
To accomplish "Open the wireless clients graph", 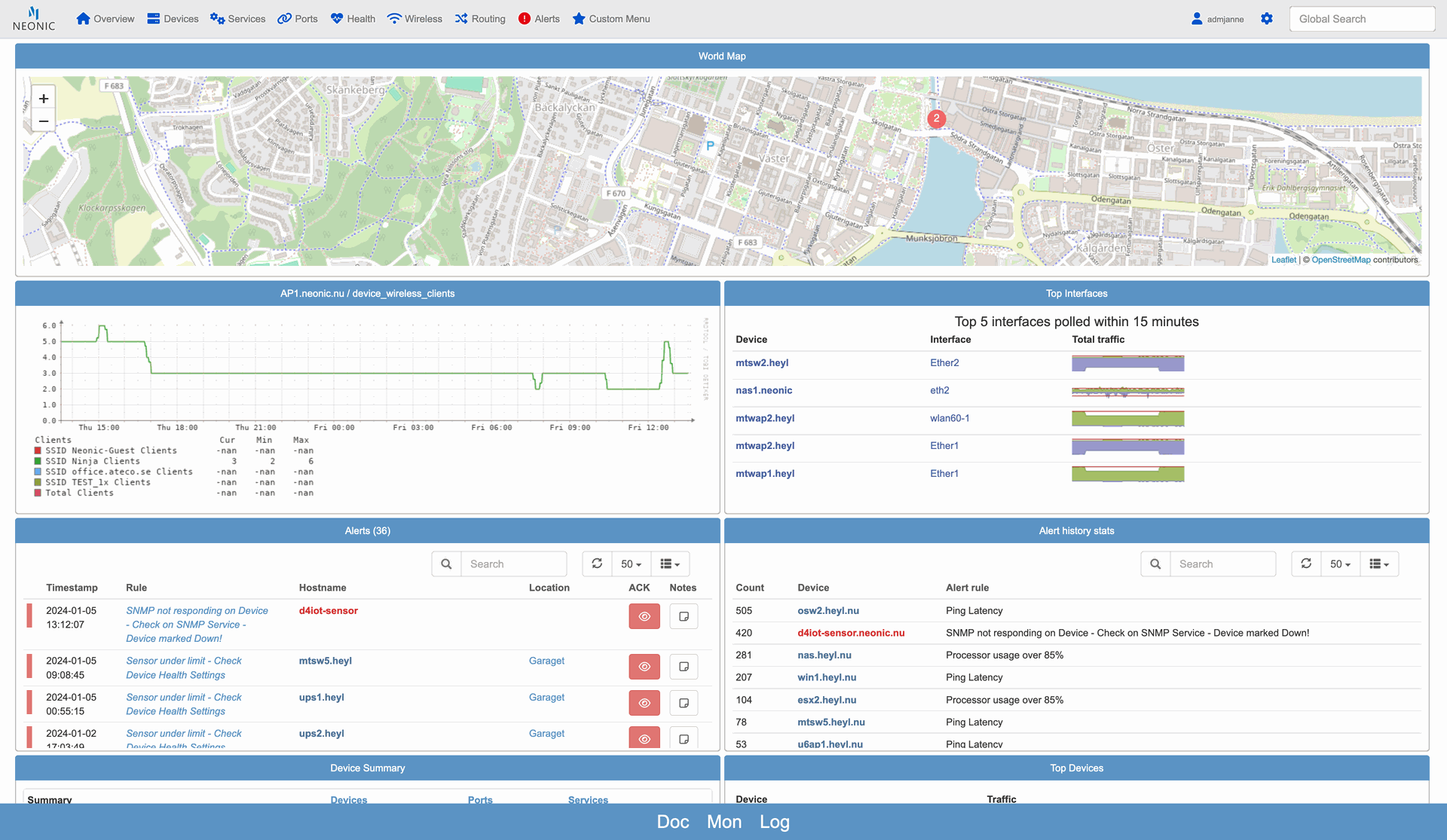I will [x=367, y=408].
